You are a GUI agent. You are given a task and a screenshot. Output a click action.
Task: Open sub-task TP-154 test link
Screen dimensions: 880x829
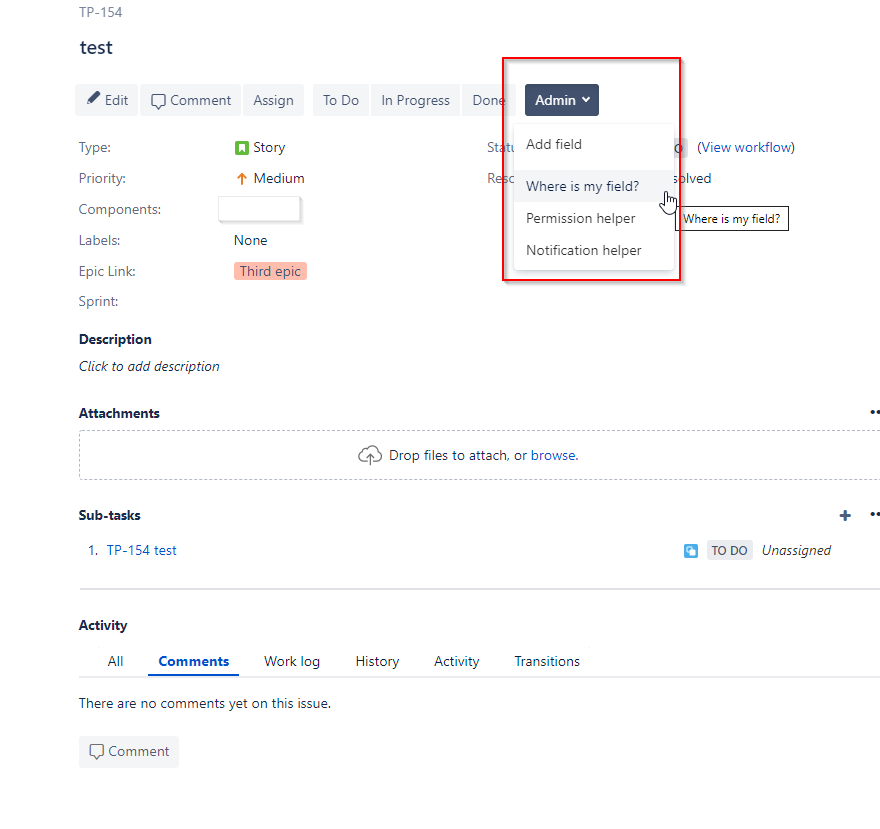[141, 550]
